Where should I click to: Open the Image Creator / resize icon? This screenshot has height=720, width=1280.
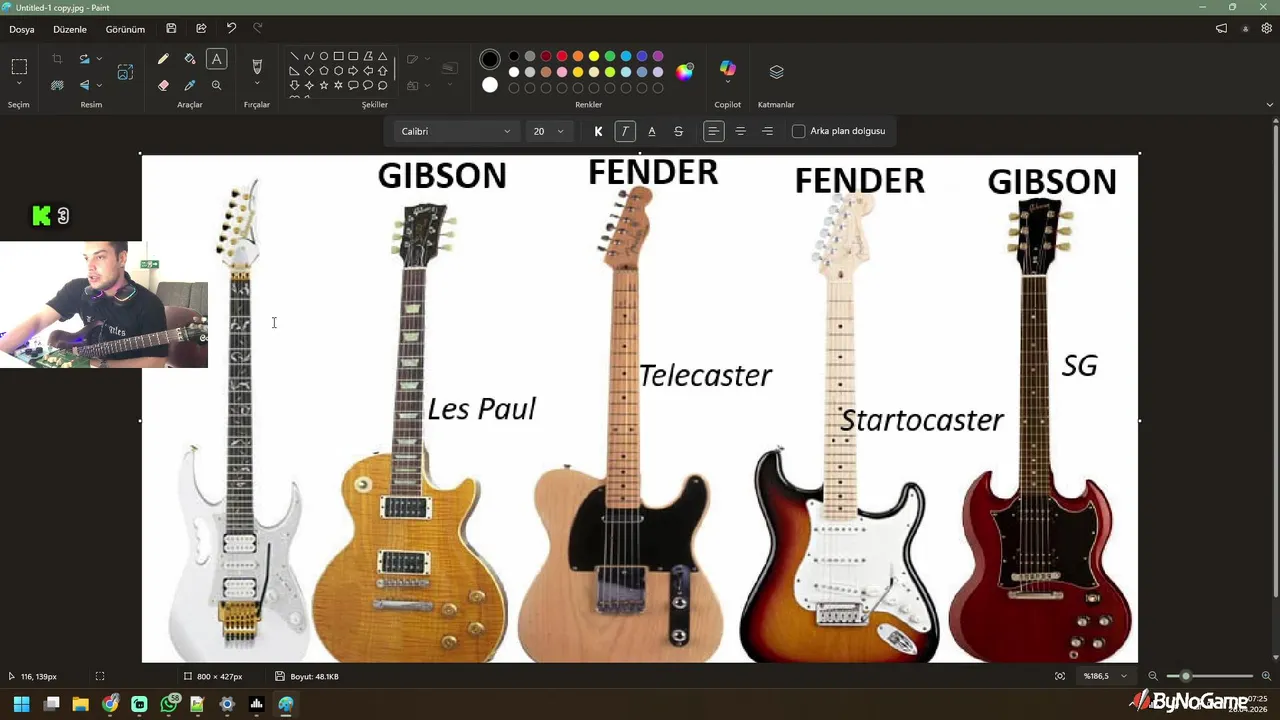[125, 72]
